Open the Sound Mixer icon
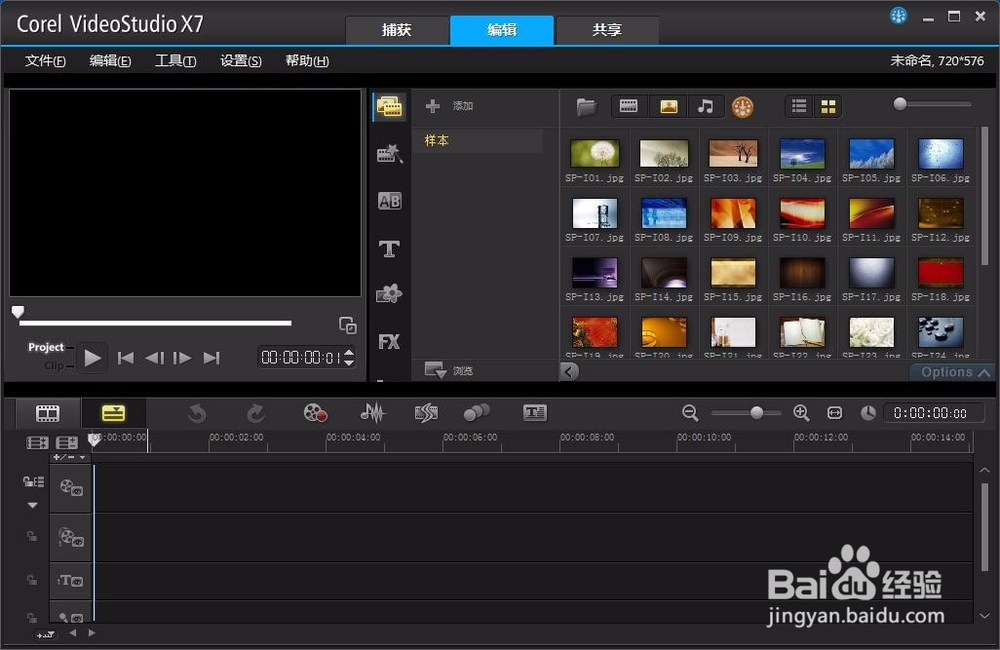The height and width of the screenshot is (650, 1000). point(372,413)
